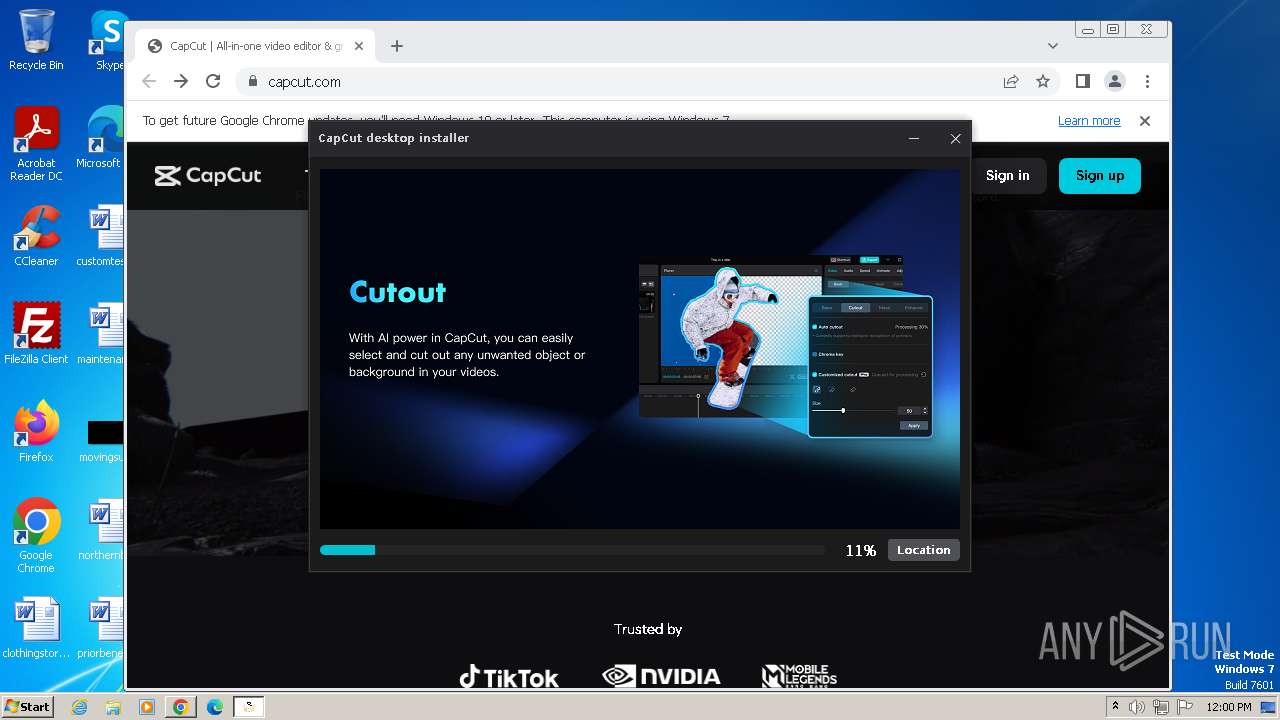Minimize the CapCut desktop installer window

[x=914, y=138]
